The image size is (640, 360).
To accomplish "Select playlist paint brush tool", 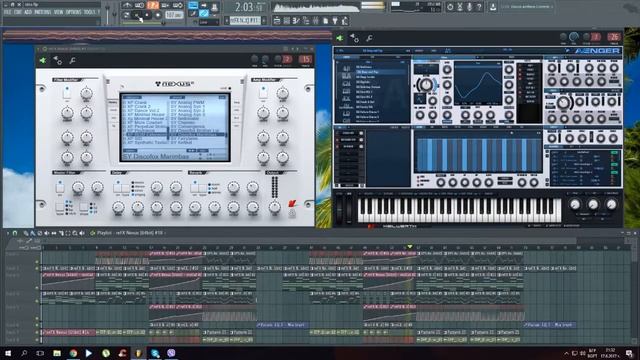I will (x=33, y=233).
